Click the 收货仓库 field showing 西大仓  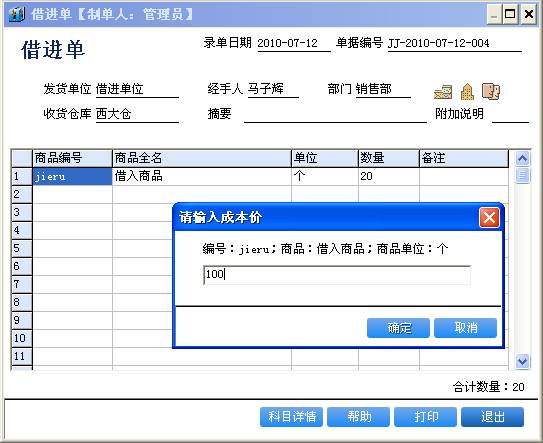(x=137, y=114)
